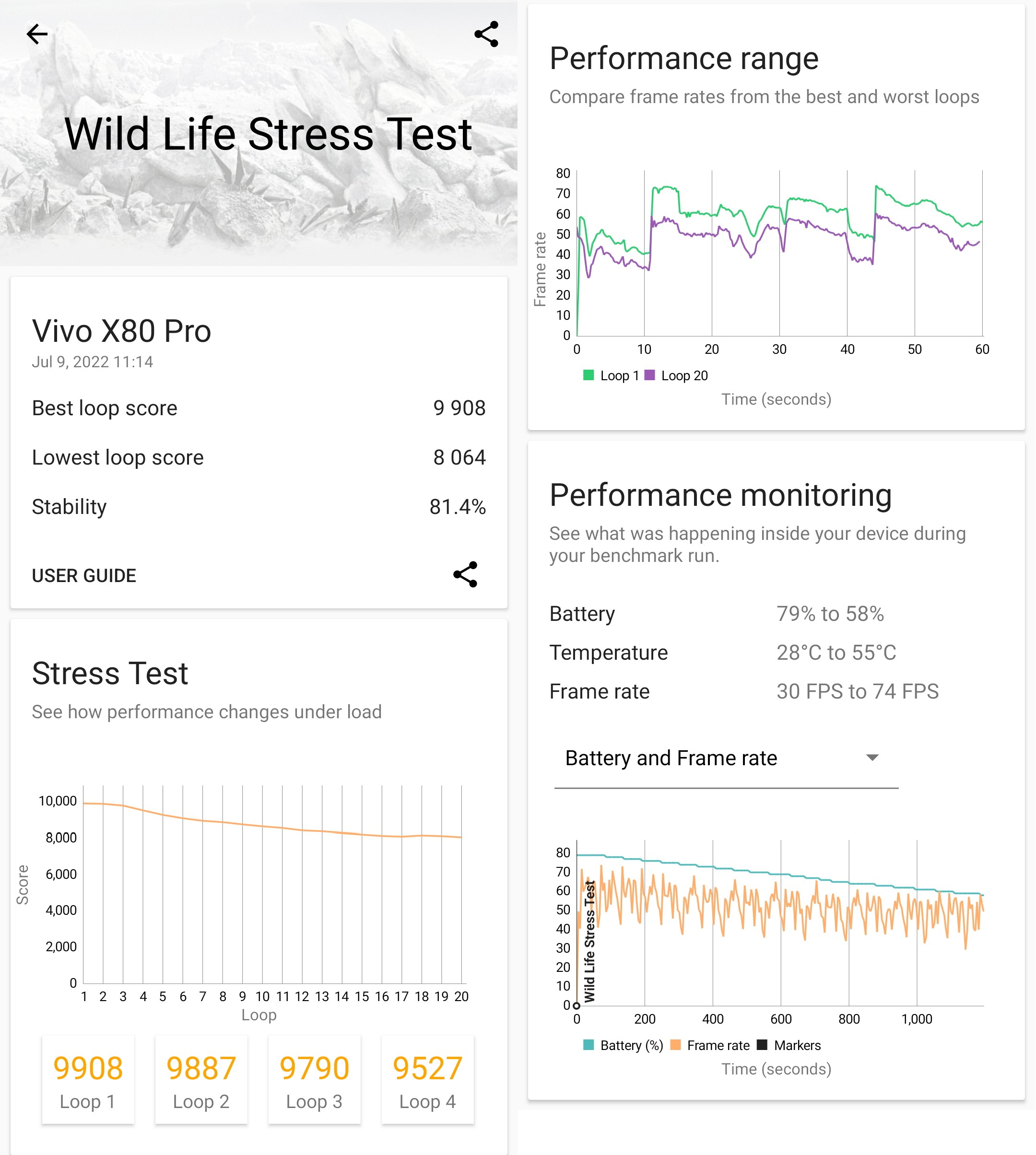Select the Loop 2 score card 9887

pyautogui.click(x=201, y=1080)
